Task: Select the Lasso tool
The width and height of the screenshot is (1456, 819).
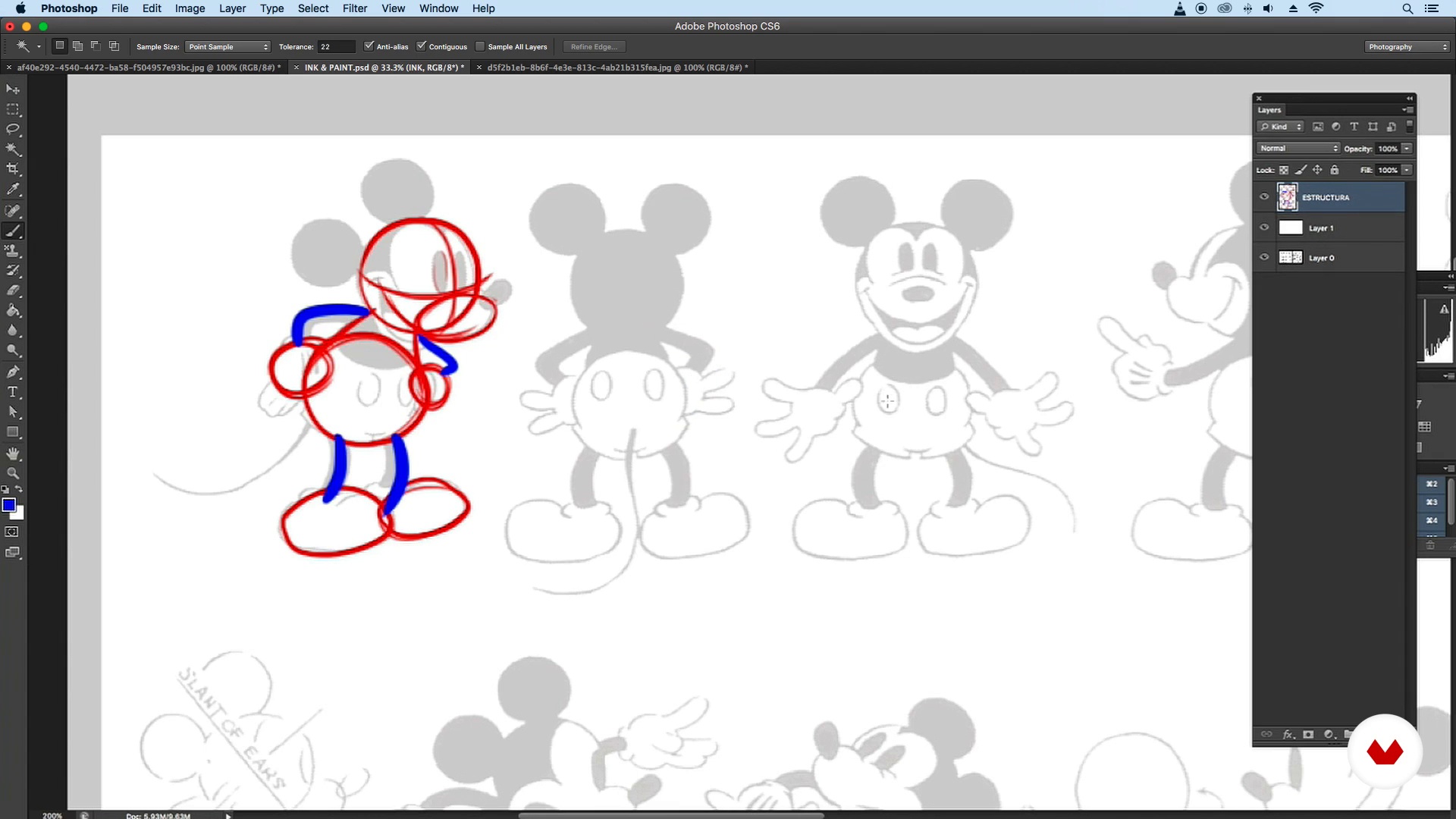Action: click(13, 129)
